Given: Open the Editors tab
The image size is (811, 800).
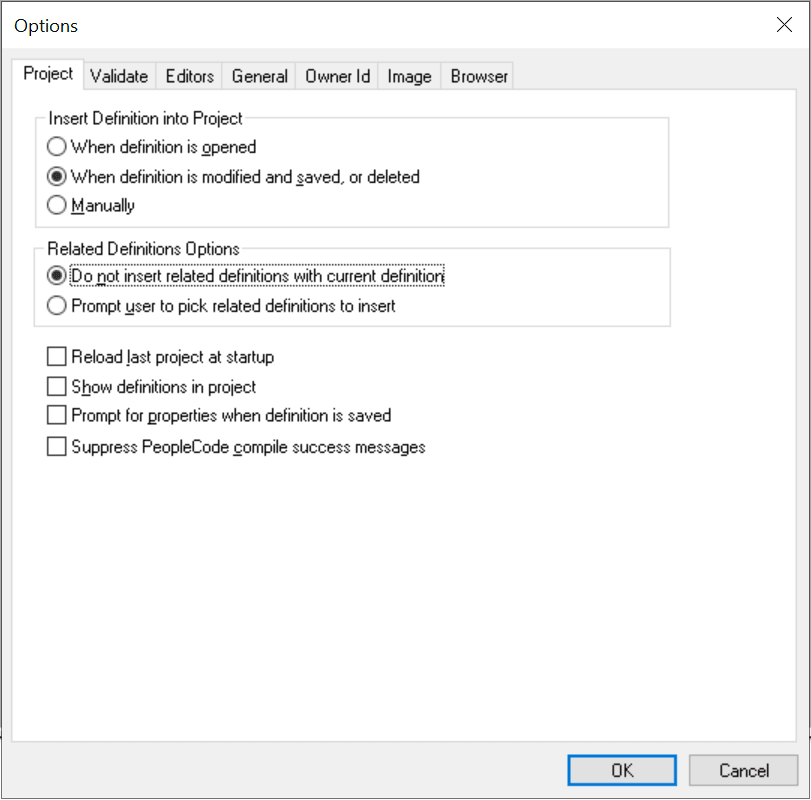Looking at the screenshot, I should [188, 75].
